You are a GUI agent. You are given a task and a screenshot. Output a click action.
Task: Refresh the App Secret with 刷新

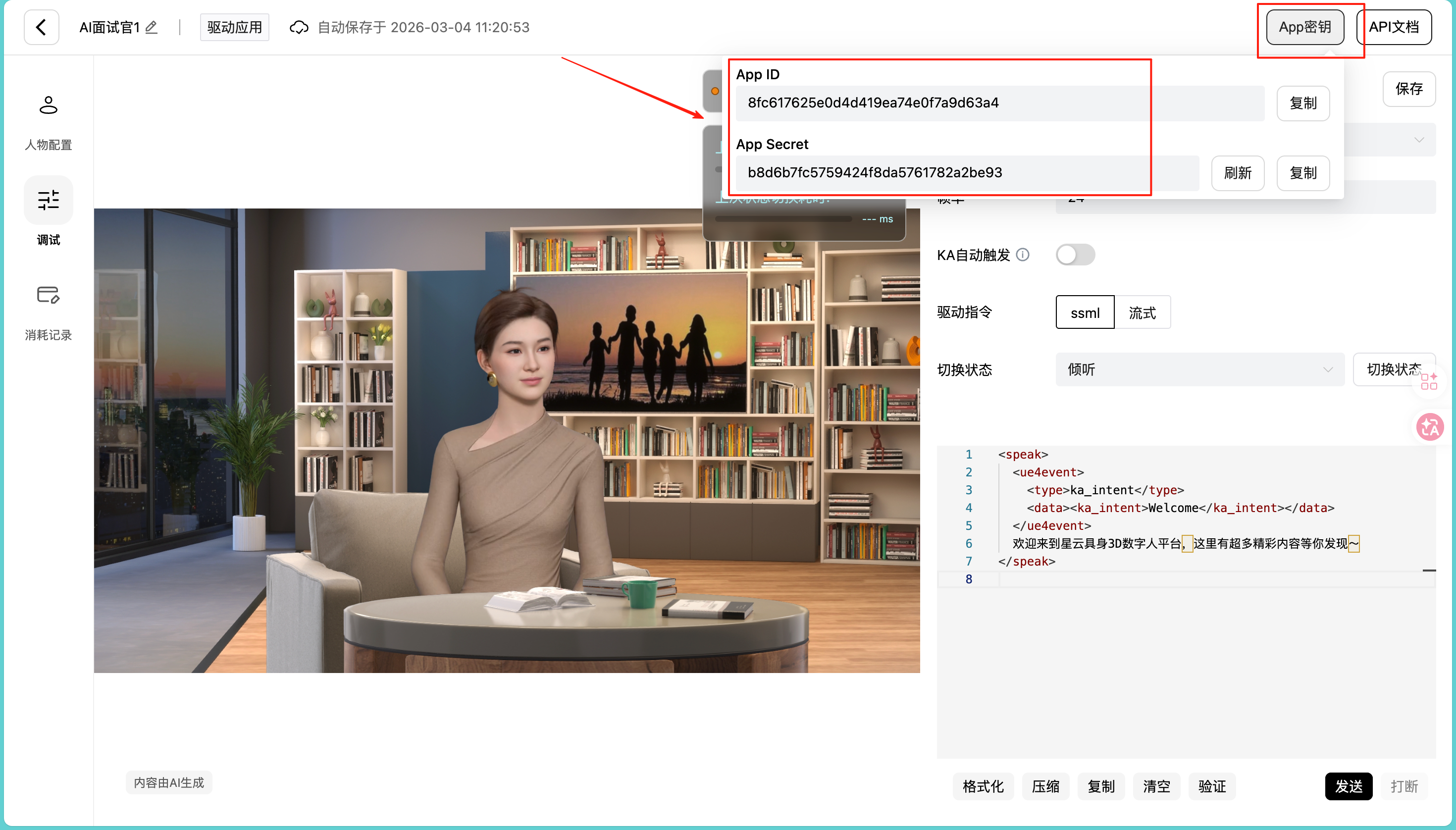[x=1237, y=173]
